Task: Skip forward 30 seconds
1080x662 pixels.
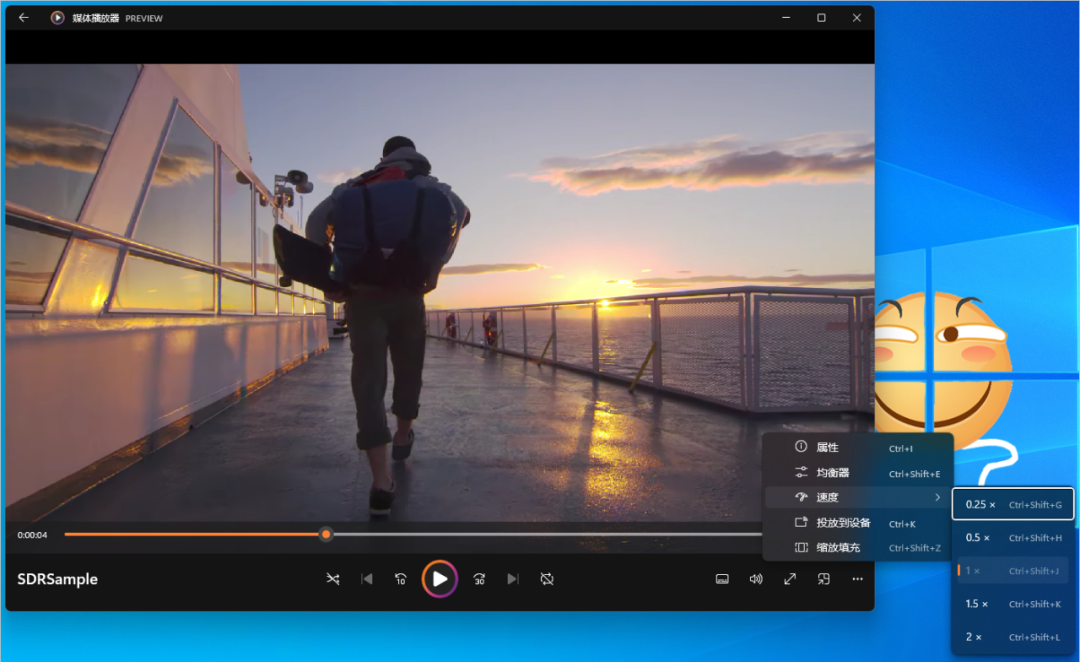Action: click(479, 579)
